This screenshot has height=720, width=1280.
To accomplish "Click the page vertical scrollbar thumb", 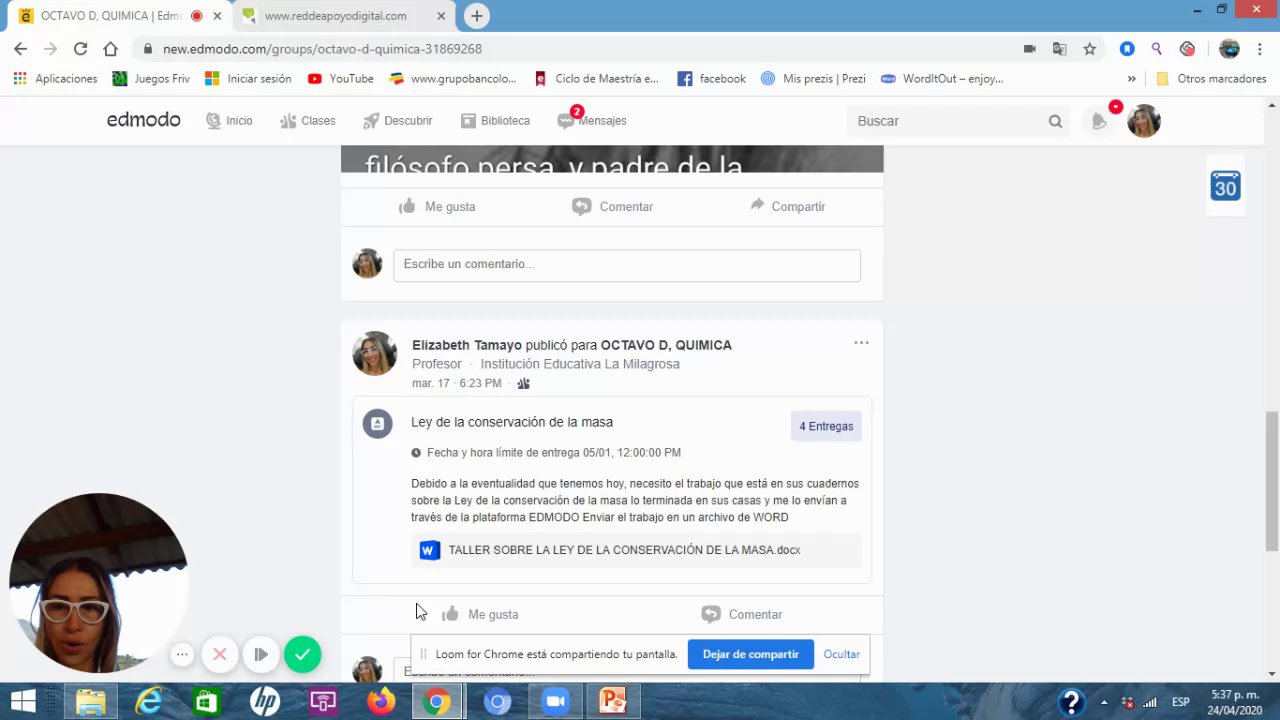I will pos(1272,481).
